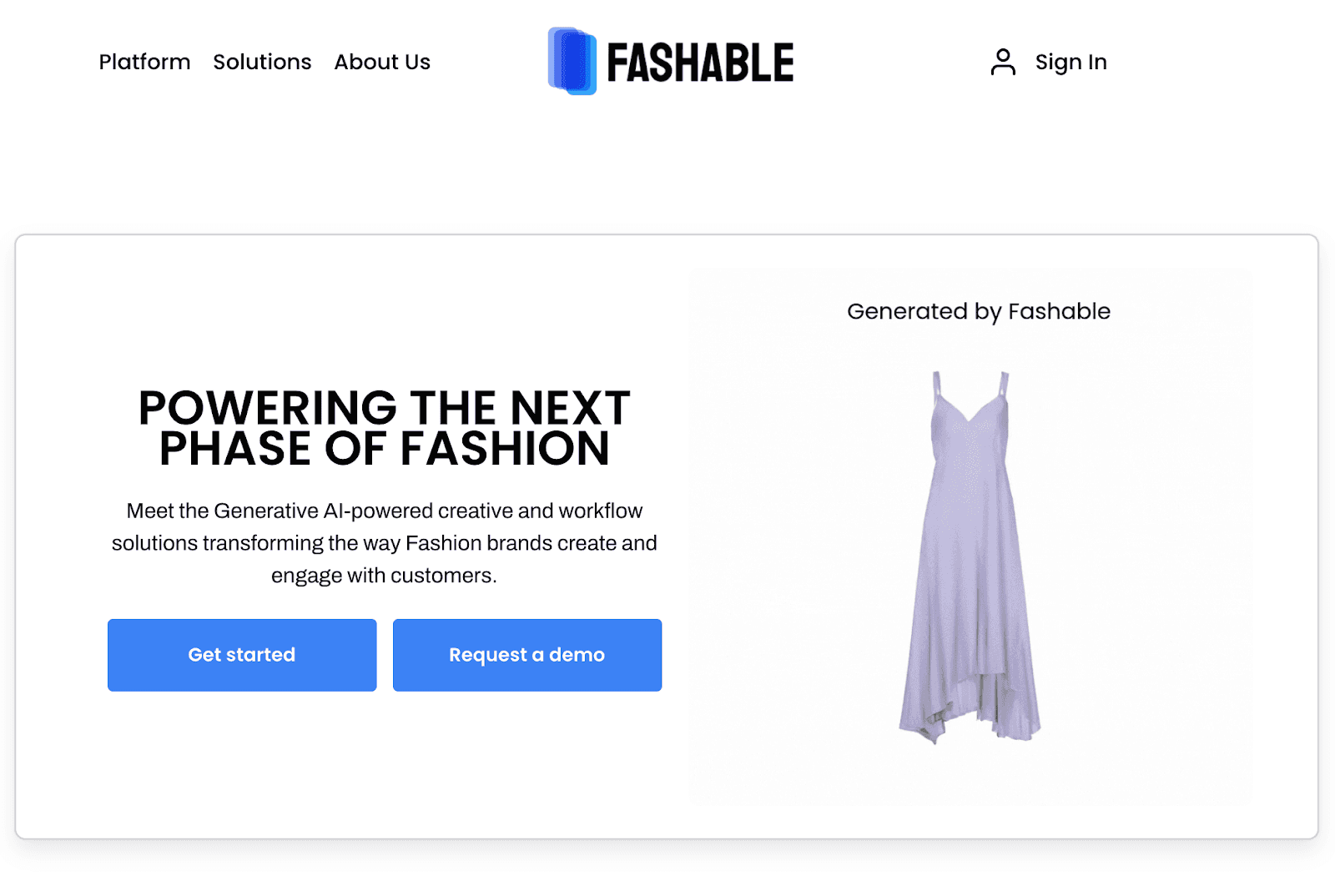This screenshot has width=1335, height=896.
Task: Open the Platform menu item
Action: (144, 62)
